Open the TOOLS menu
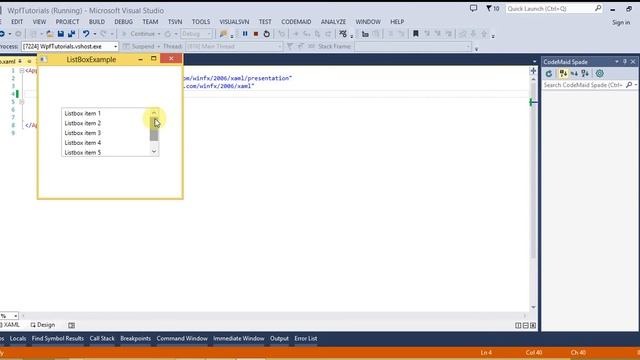The image size is (640, 360). [x=201, y=22]
